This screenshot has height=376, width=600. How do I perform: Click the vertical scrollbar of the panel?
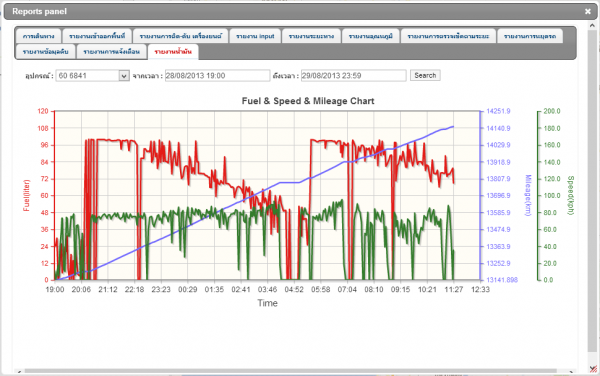coord(592,191)
